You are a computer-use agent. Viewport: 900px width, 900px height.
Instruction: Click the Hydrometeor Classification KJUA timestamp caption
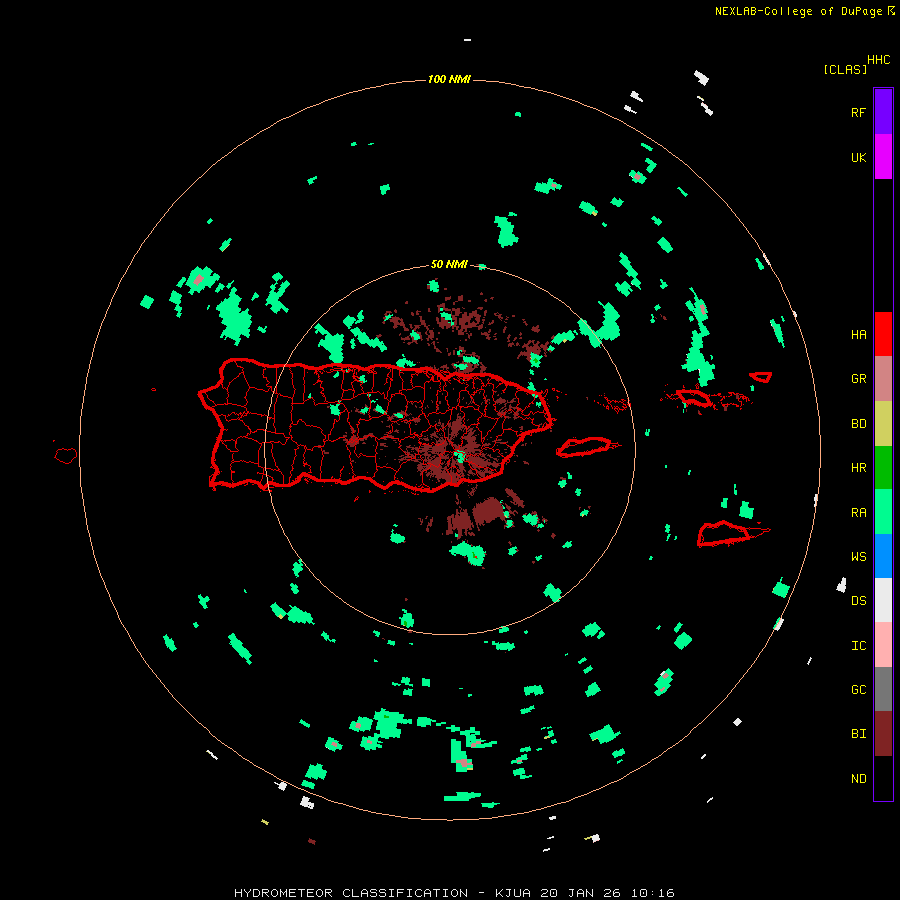tap(454, 893)
